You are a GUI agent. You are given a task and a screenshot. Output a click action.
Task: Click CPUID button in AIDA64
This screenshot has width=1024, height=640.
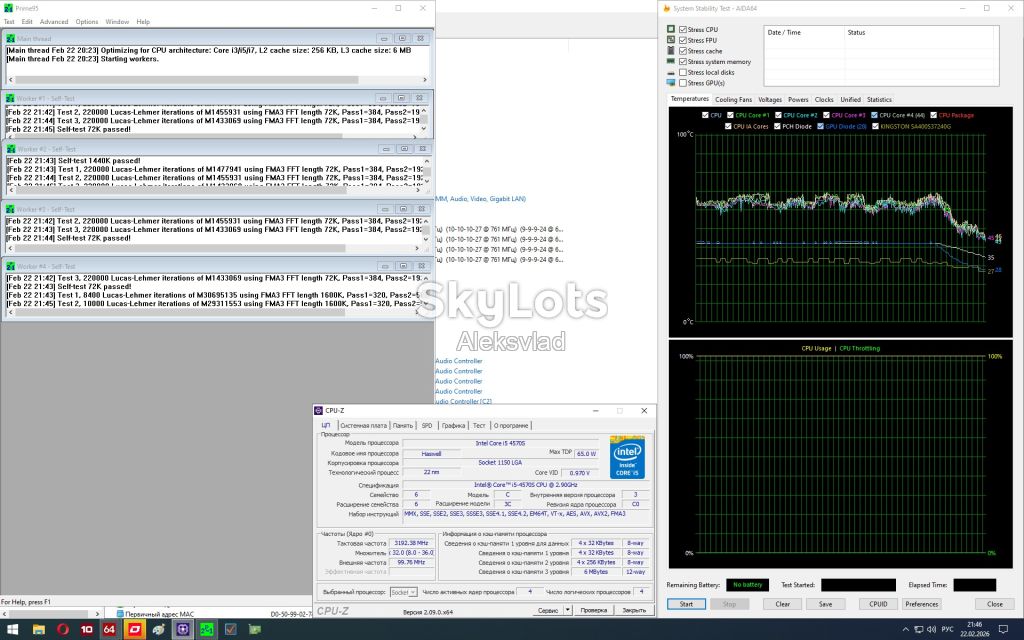[878, 604]
